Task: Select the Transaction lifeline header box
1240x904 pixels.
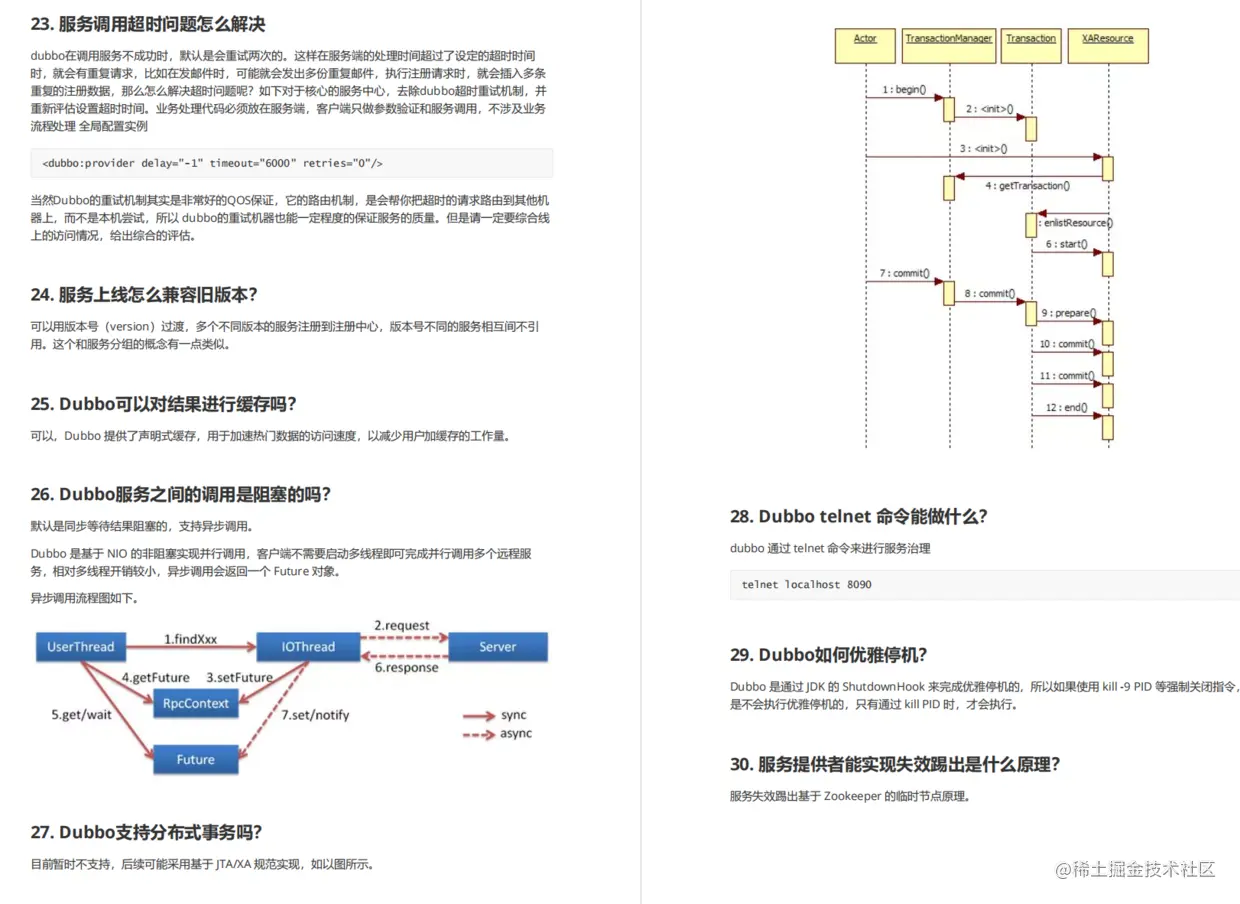Action: click(x=1031, y=46)
